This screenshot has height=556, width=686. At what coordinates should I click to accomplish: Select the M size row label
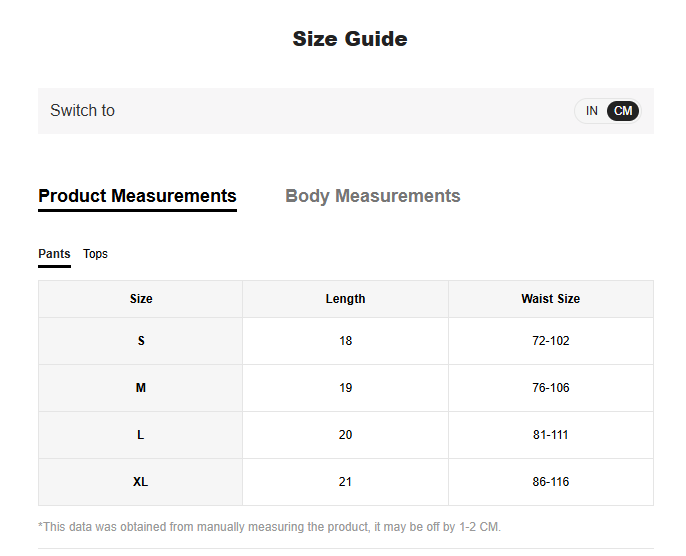click(x=141, y=388)
